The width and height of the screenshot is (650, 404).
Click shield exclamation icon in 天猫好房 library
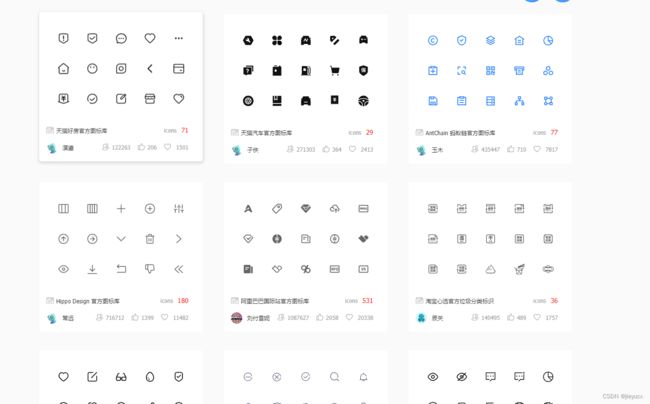63,39
